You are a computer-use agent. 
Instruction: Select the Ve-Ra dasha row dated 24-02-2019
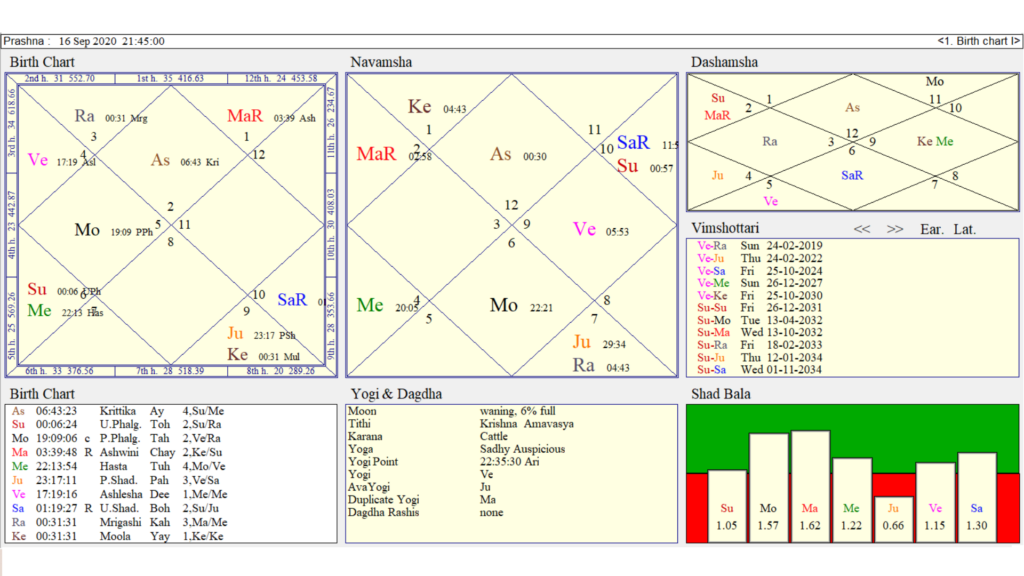[x=760, y=246]
